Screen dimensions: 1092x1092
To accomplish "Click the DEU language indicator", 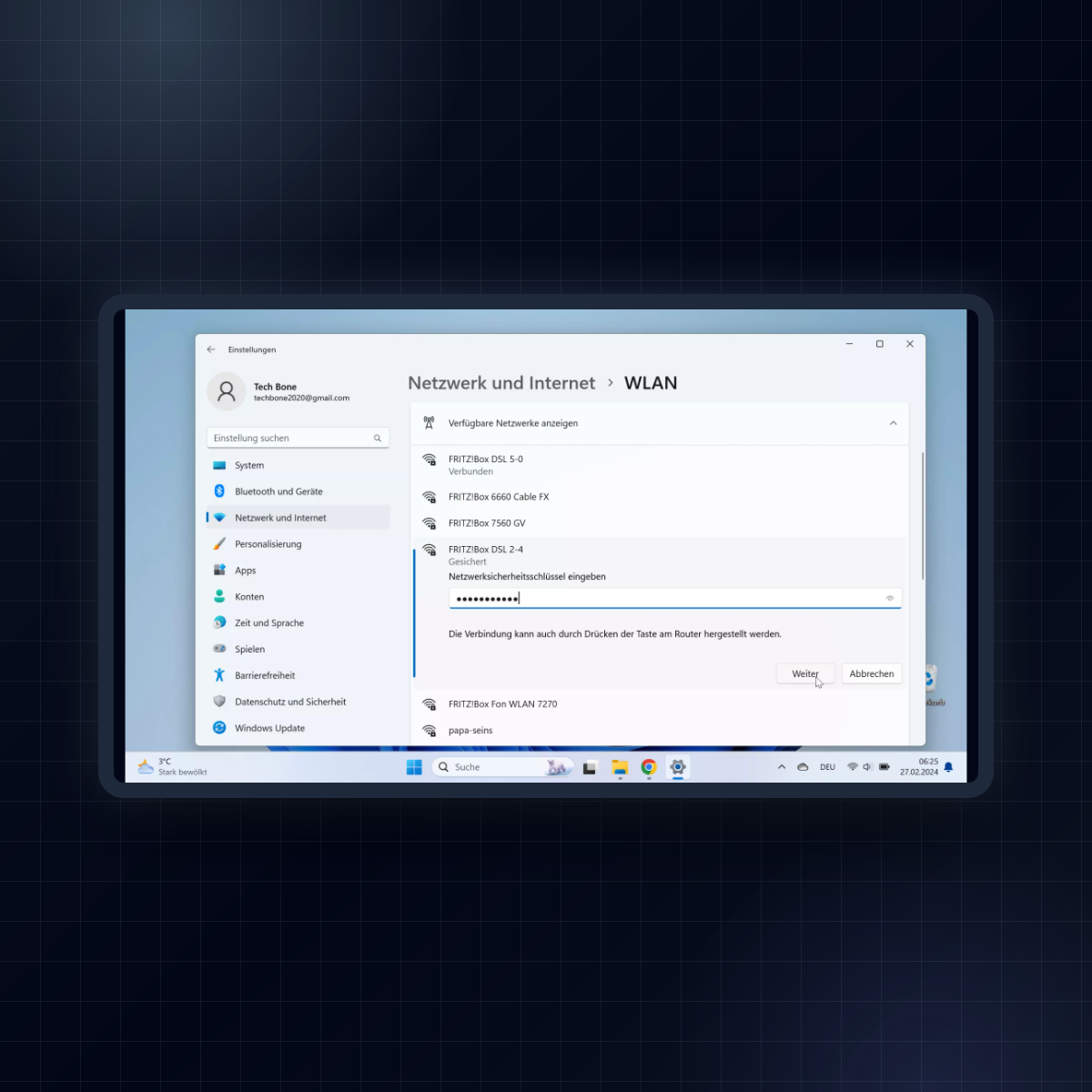I will coord(827,767).
